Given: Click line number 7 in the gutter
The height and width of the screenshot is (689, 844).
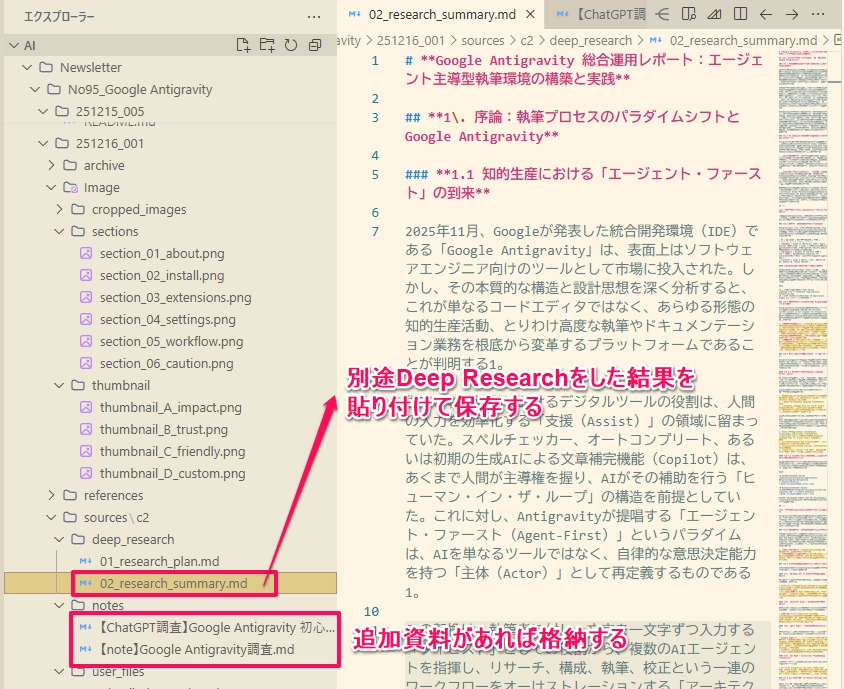Looking at the screenshot, I should pos(375,231).
